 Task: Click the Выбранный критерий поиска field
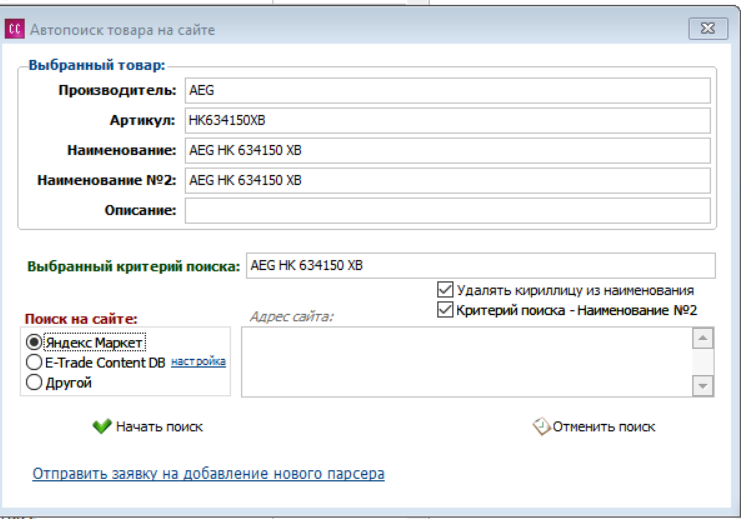pos(481,266)
